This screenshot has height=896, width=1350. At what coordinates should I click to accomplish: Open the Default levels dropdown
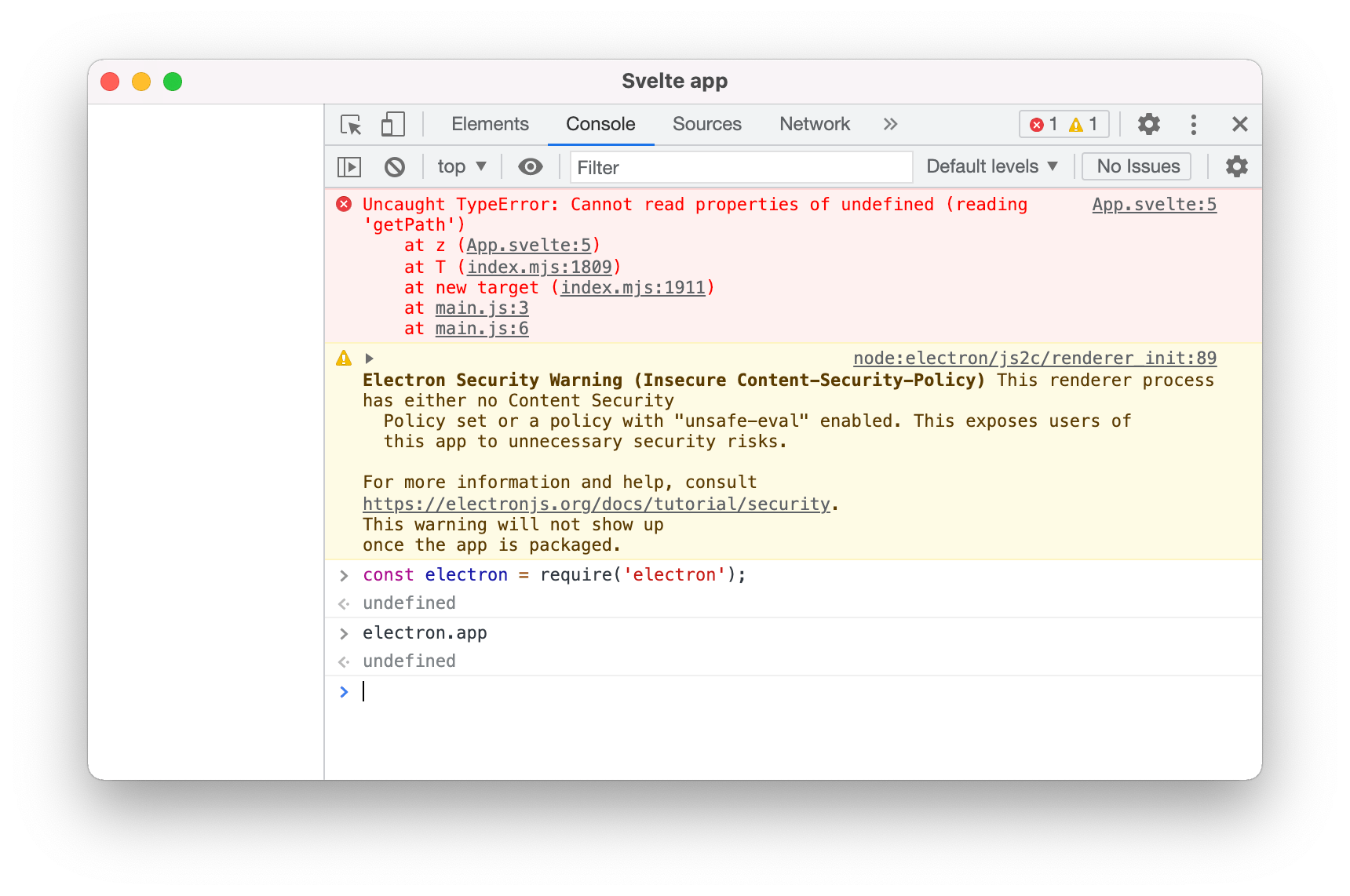[992, 166]
